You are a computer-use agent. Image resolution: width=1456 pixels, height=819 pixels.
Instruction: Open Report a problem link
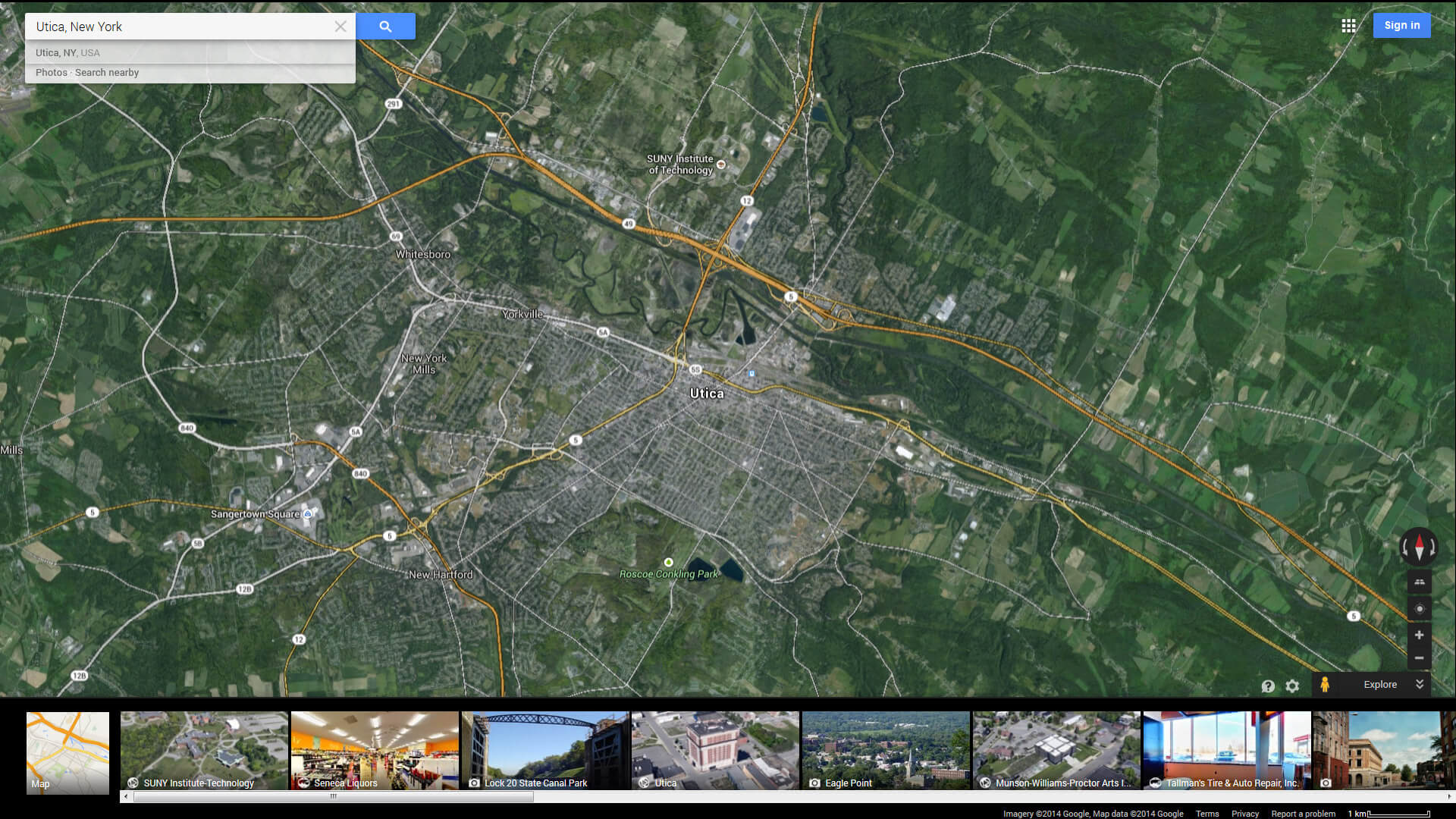[x=1303, y=814]
